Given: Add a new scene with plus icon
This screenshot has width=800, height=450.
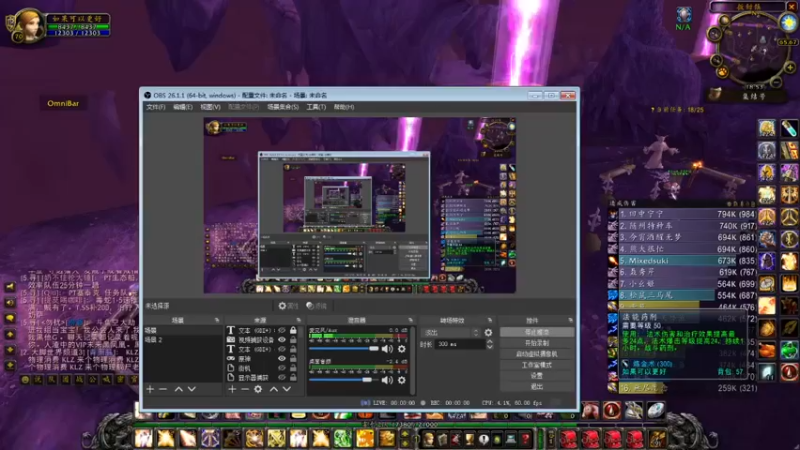Looking at the screenshot, I should 150,389.
